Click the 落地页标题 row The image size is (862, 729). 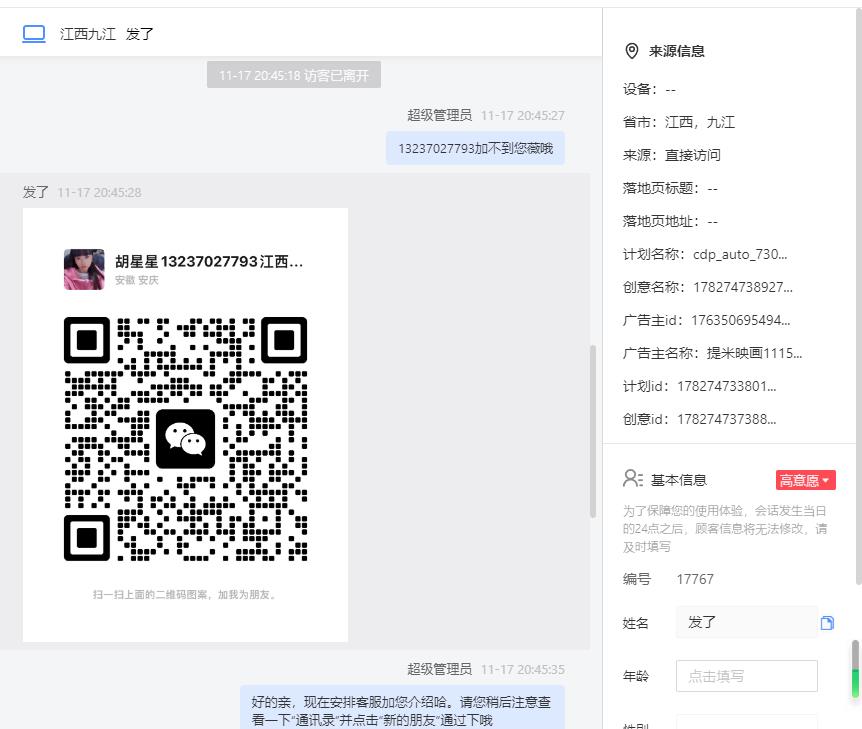click(670, 188)
